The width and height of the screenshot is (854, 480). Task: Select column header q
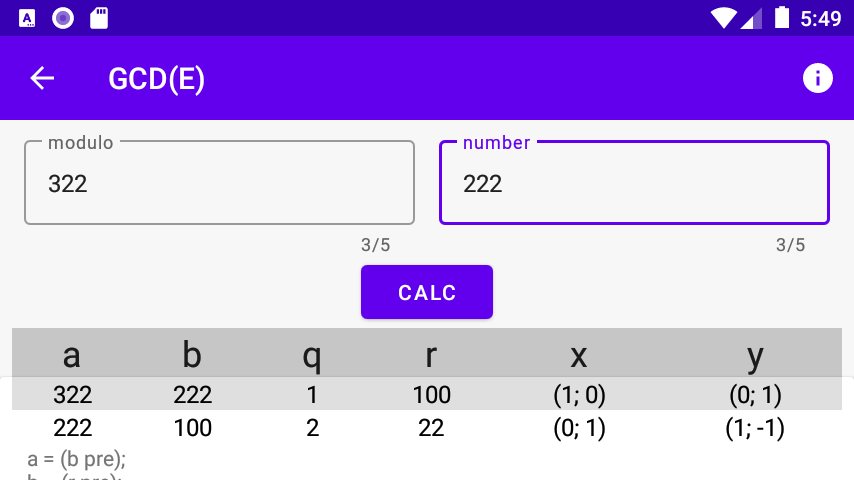click(x=312, y=357)
